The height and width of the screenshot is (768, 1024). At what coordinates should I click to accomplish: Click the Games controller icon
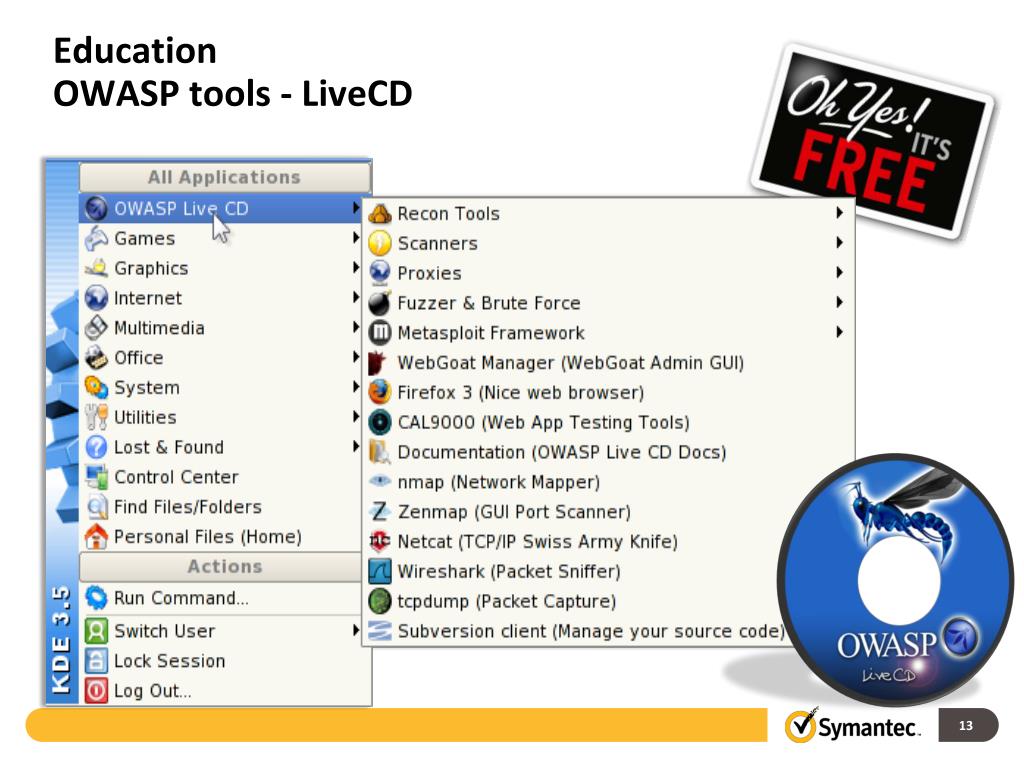[96, 238]
